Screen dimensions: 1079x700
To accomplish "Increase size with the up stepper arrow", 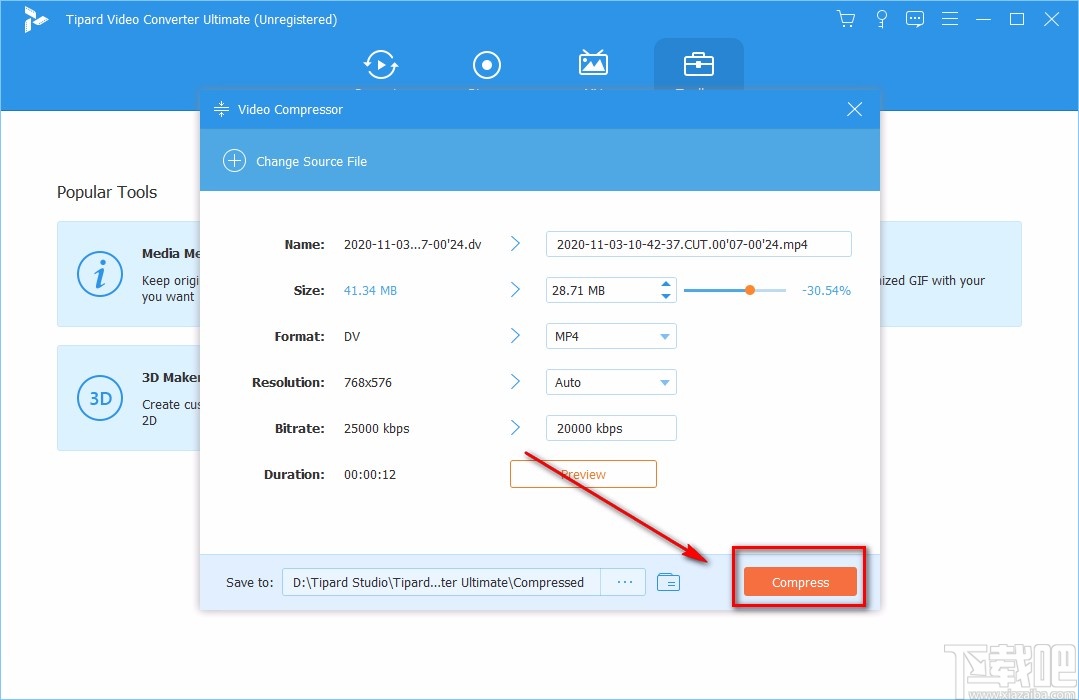I will click(666, 285).
